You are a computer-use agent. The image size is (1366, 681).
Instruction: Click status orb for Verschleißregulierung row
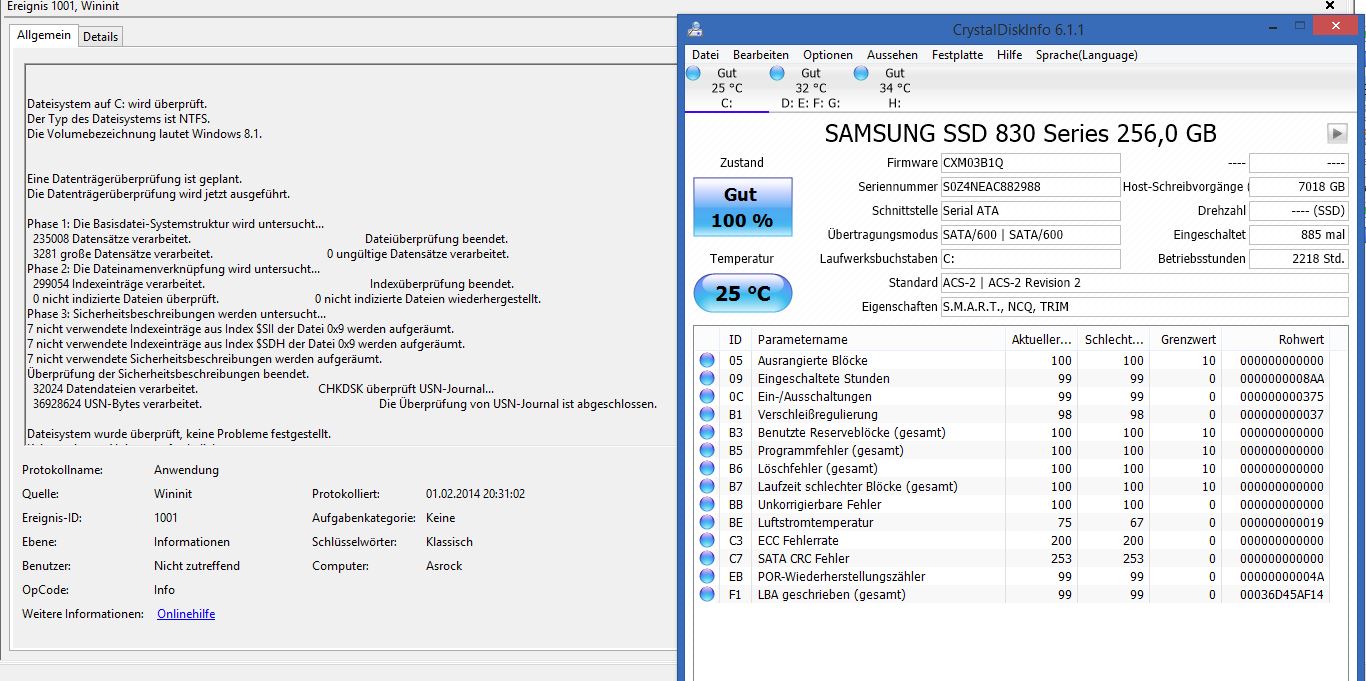pyautogui.click(x=707, y=414)
